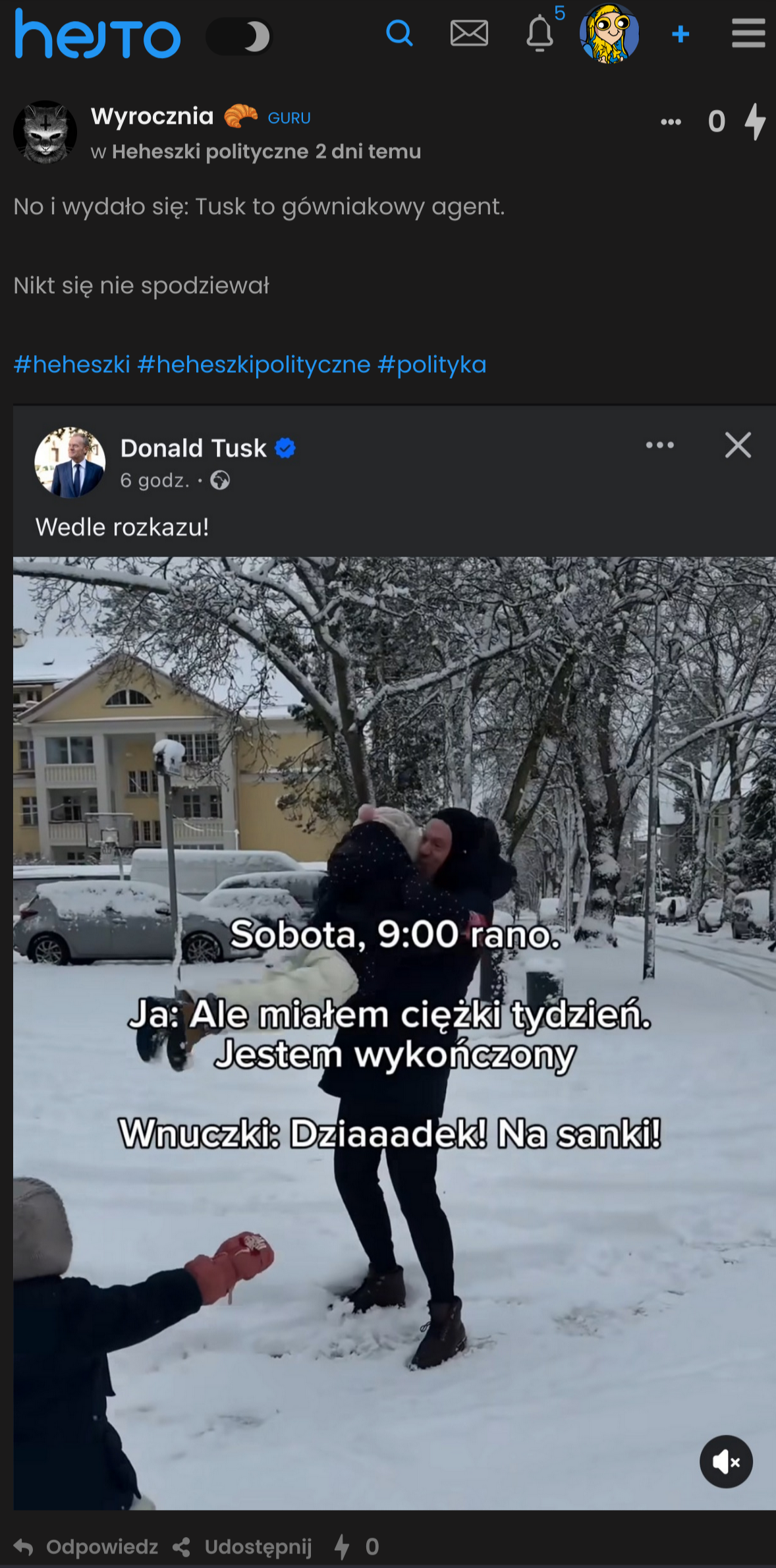Click the Hejto logo
Image resolution: width=776 pixels, height=1568 pixels.
(x=97, y=34)
